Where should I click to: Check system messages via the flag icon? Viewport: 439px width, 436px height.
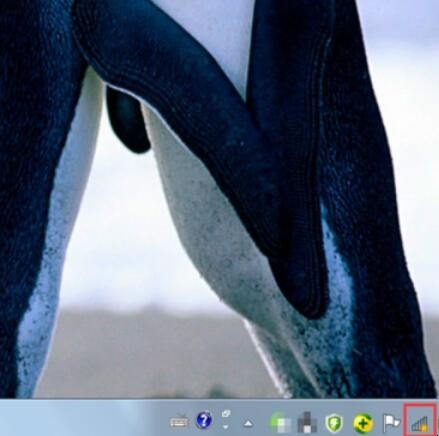pyautogui.click(x=391, y=423)
